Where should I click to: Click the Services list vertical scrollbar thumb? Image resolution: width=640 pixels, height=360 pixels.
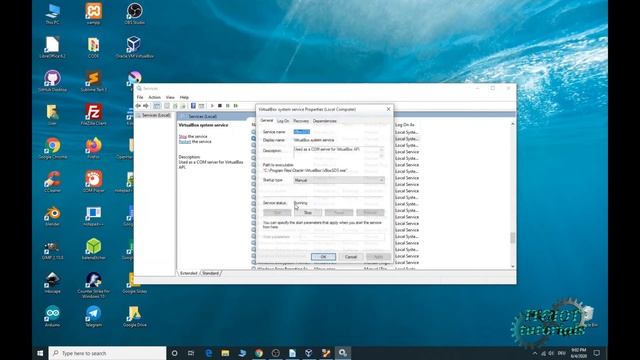[x=513, y=238]
